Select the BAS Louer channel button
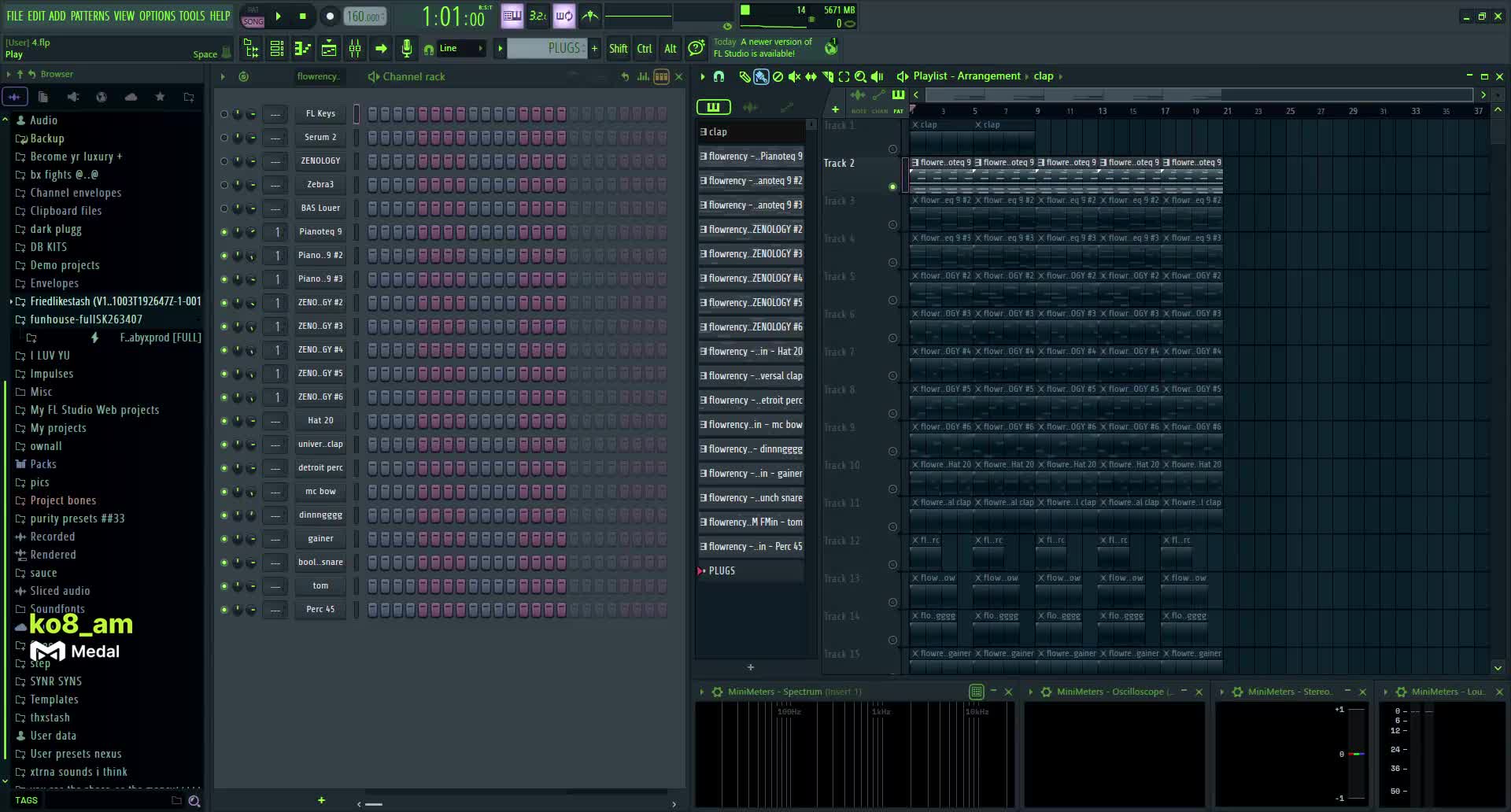Viewport: 1511px width, 812px height. (x=320, y=209)
